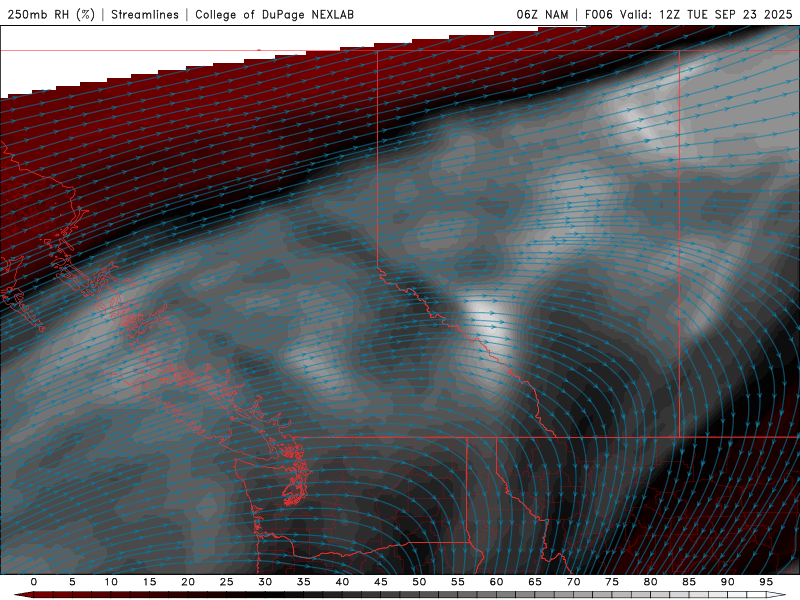The width and height of the screenshot is (800, 600).
Task: Click the color scale label "55"
Action: pyautogui.click(x=458, y=582)
